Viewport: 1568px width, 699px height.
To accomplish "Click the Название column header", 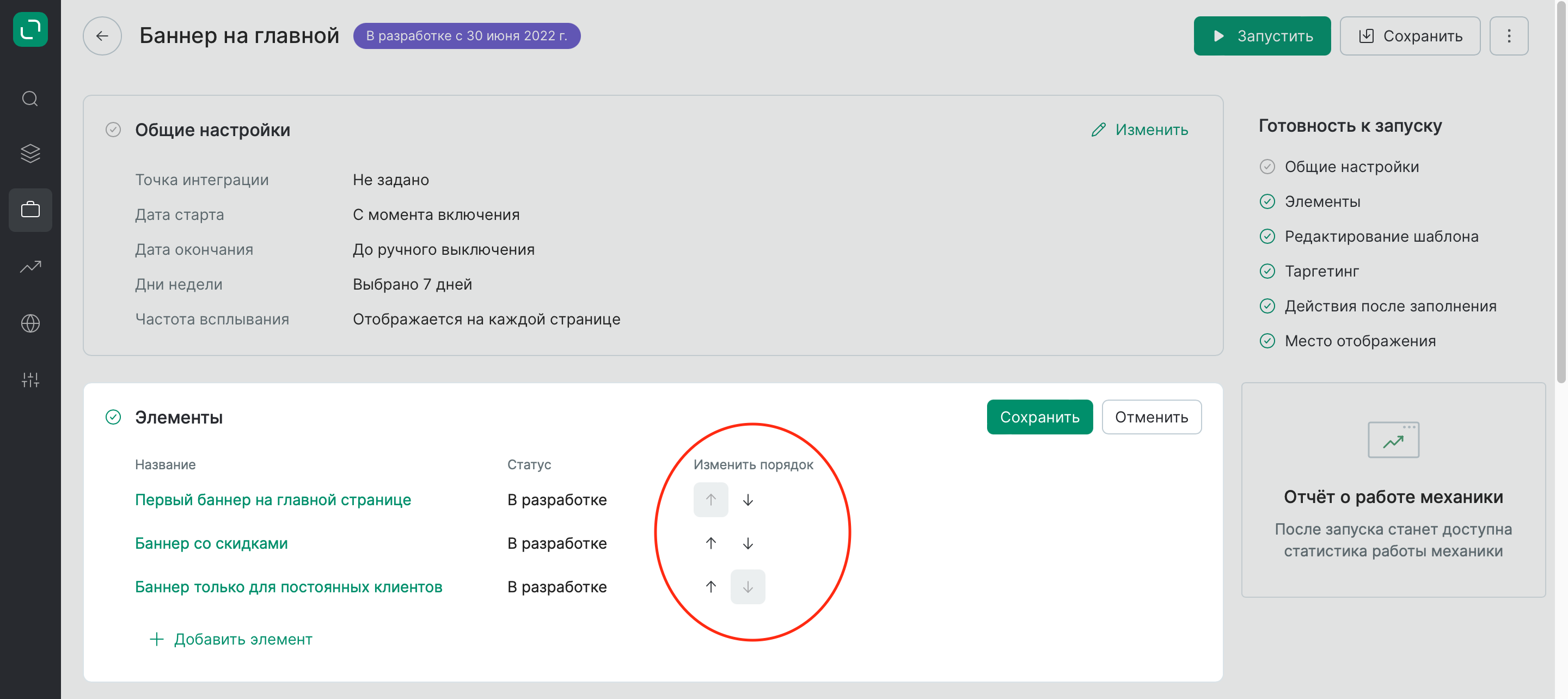I will [x=166, y=464].
